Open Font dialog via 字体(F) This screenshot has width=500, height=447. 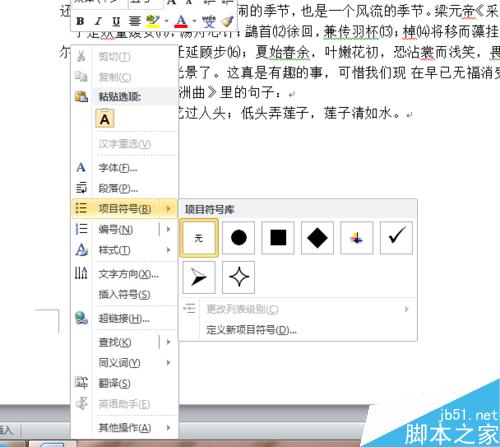point(118,168)
